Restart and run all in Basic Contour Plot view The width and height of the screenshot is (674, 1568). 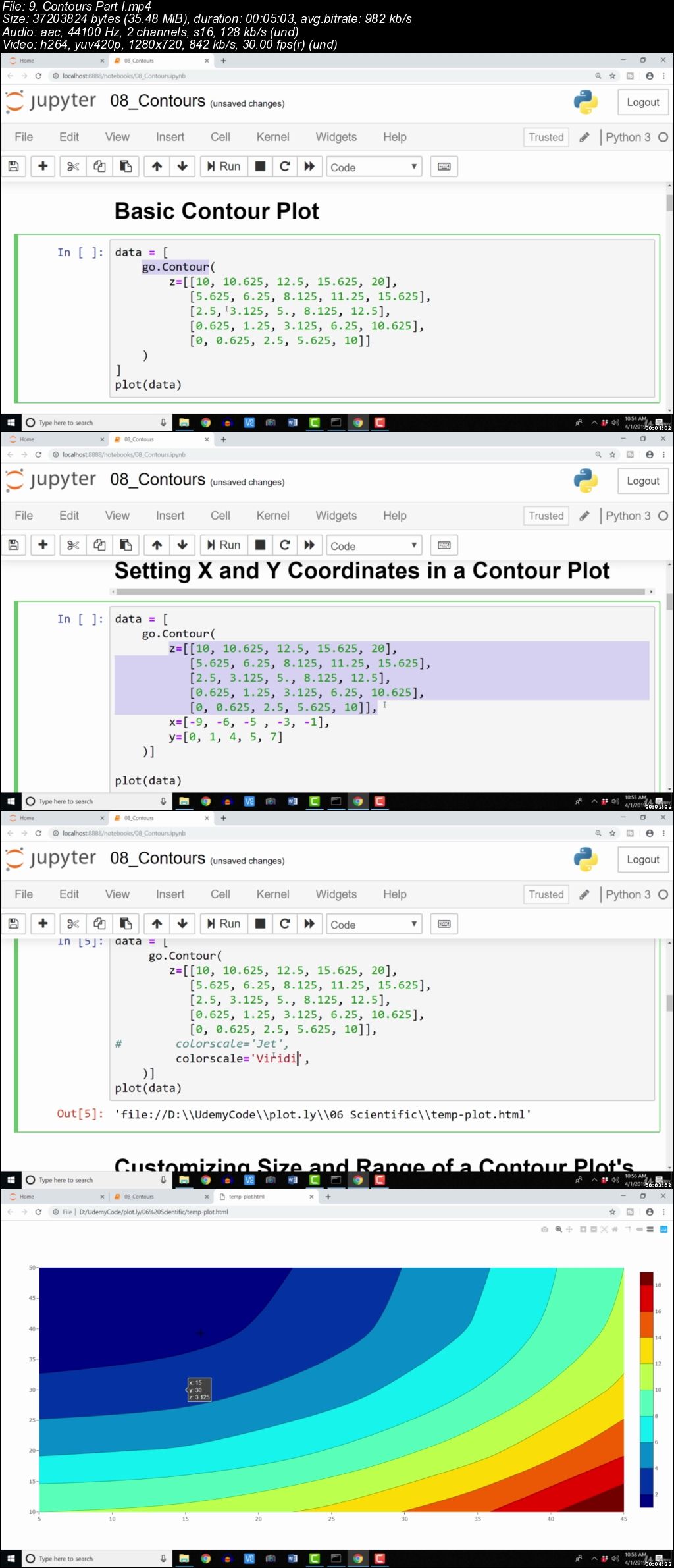309,167
